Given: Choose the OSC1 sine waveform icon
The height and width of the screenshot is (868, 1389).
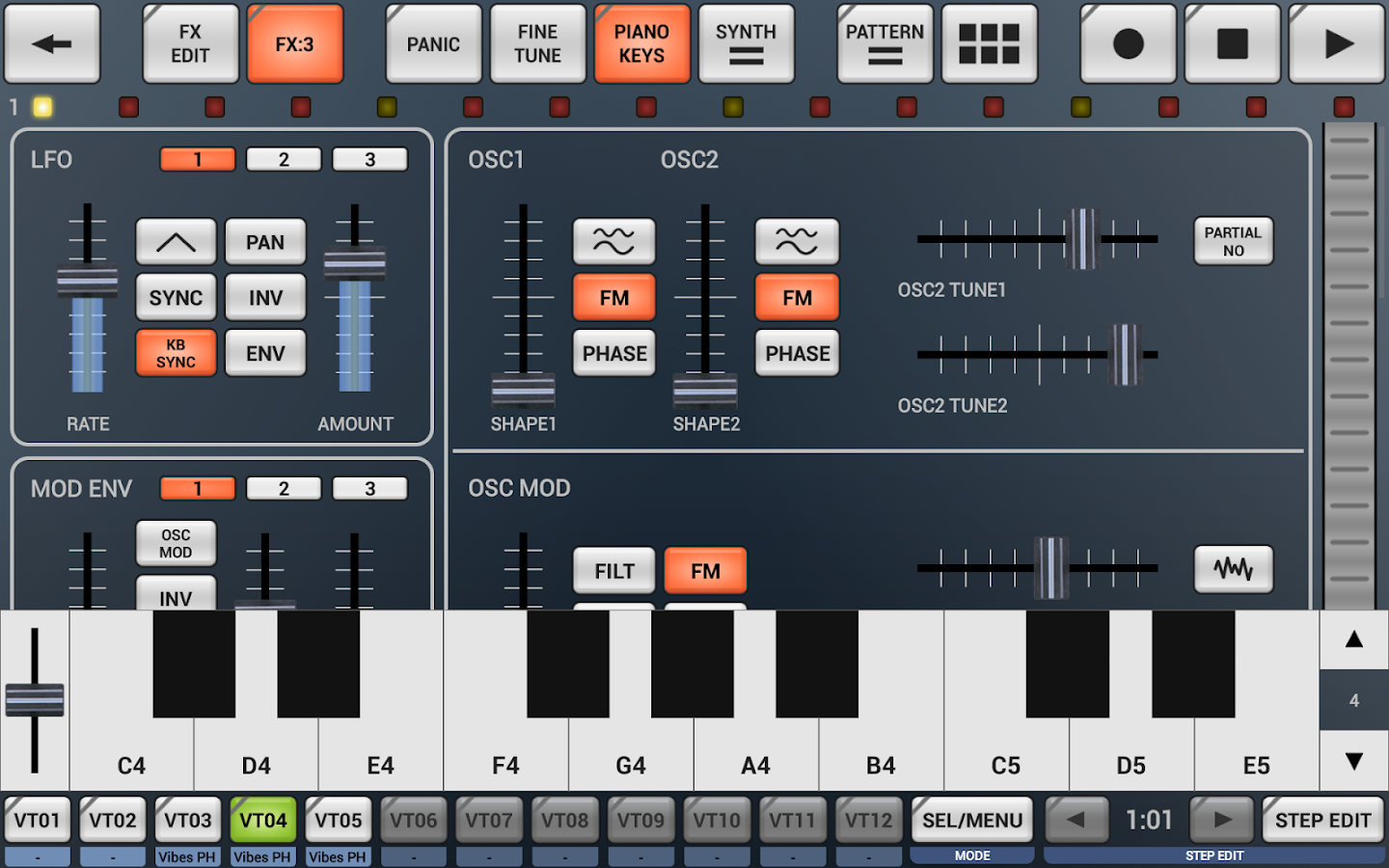Looking at the screenshot, I should 613,241.
